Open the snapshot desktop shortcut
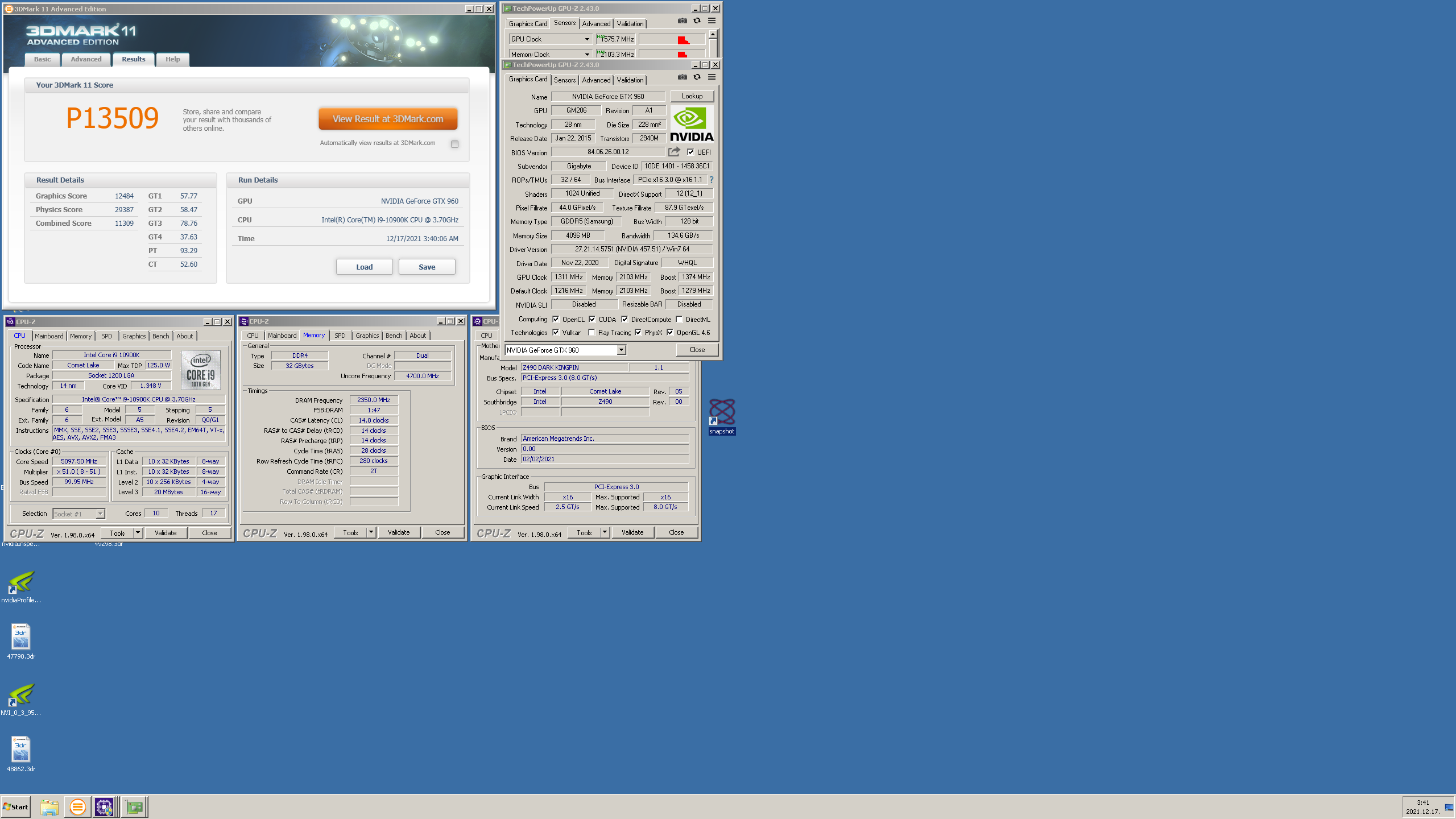1456x819 pixels. [x=722, y=416]
